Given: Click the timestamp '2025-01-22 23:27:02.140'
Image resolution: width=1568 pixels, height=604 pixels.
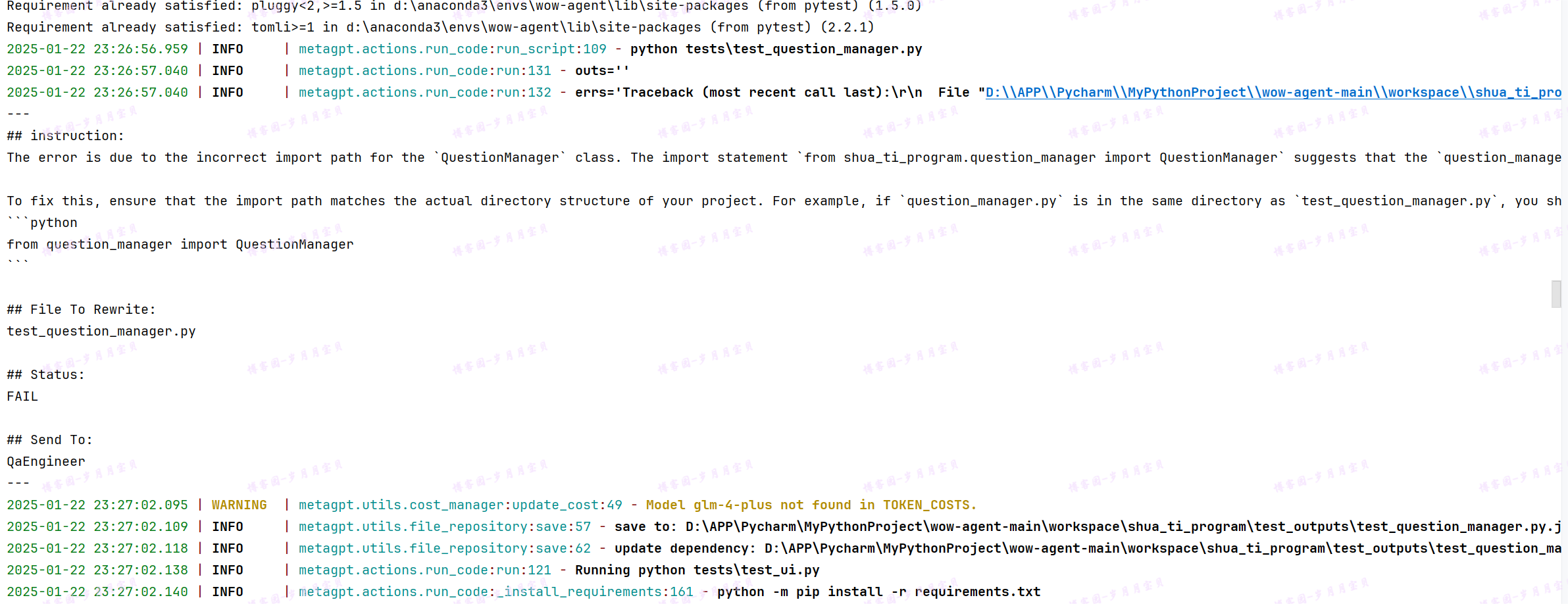Looking at the screenshot, I should pyautogui.click(x=97, y=592).
